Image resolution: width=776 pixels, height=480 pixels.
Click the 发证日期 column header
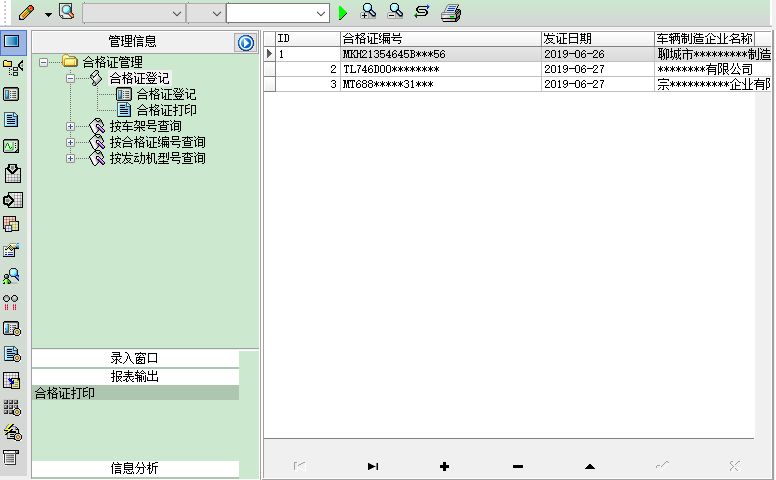598,39
